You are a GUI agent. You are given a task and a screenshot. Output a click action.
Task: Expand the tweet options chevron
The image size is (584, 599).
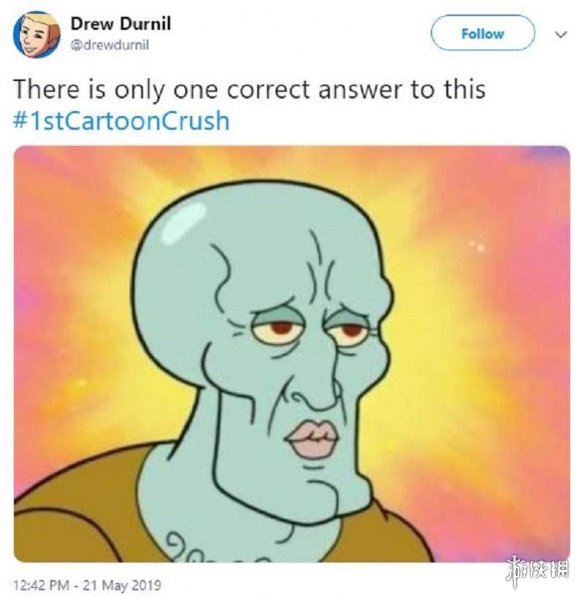point(561,34)
